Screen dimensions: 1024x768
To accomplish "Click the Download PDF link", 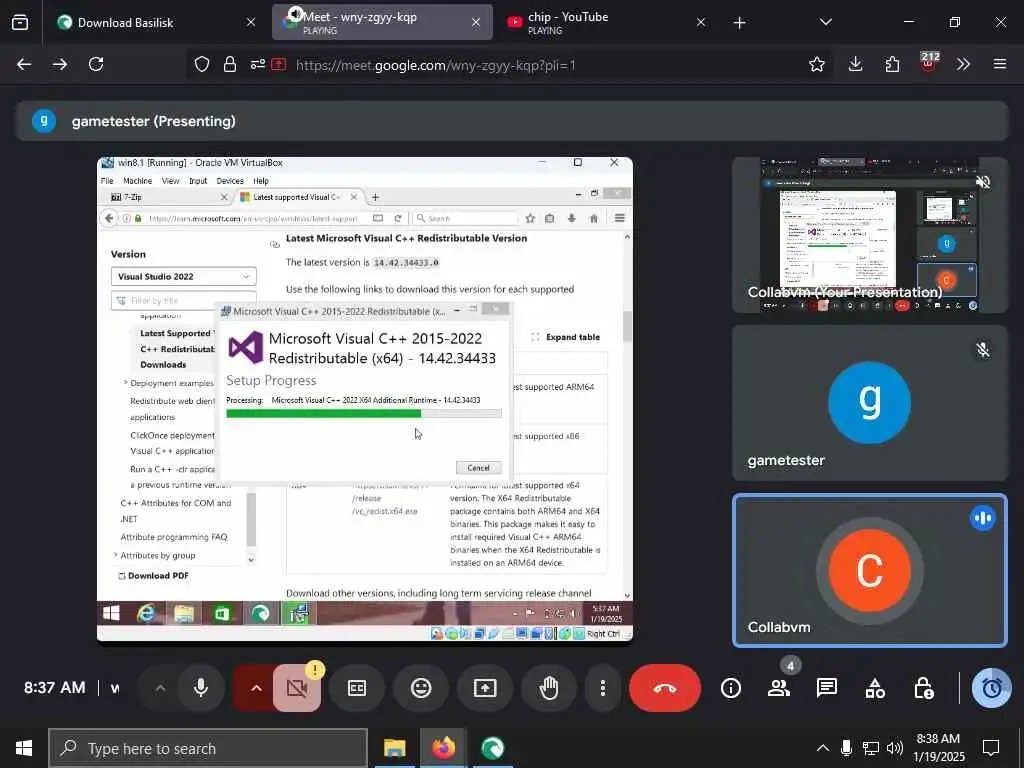I will click(x=153, y=575).
